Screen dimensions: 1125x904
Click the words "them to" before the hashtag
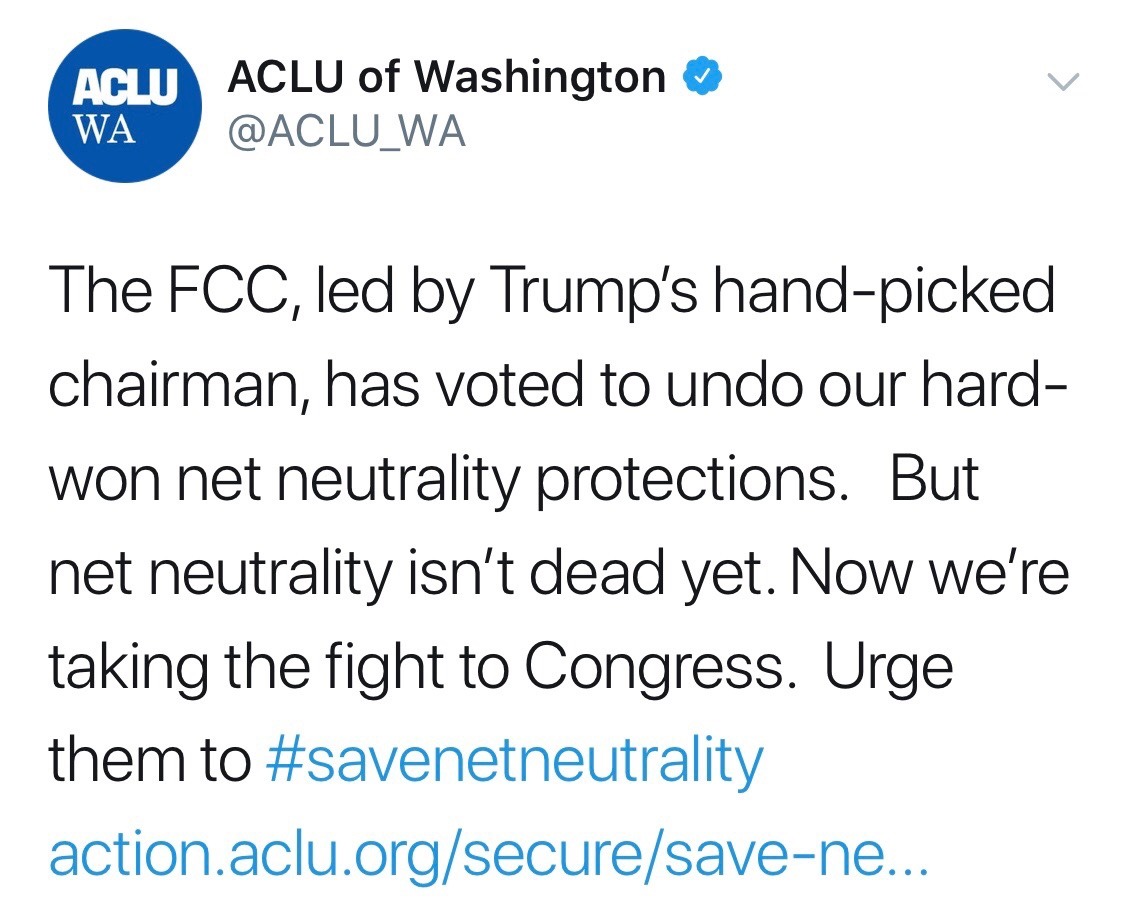[x=148, y=762]
